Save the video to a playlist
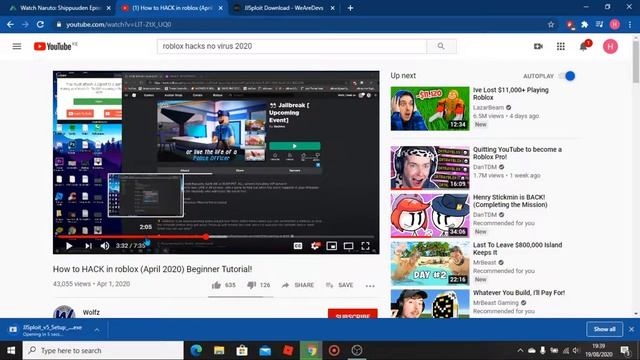 click(x=339, y=285)
